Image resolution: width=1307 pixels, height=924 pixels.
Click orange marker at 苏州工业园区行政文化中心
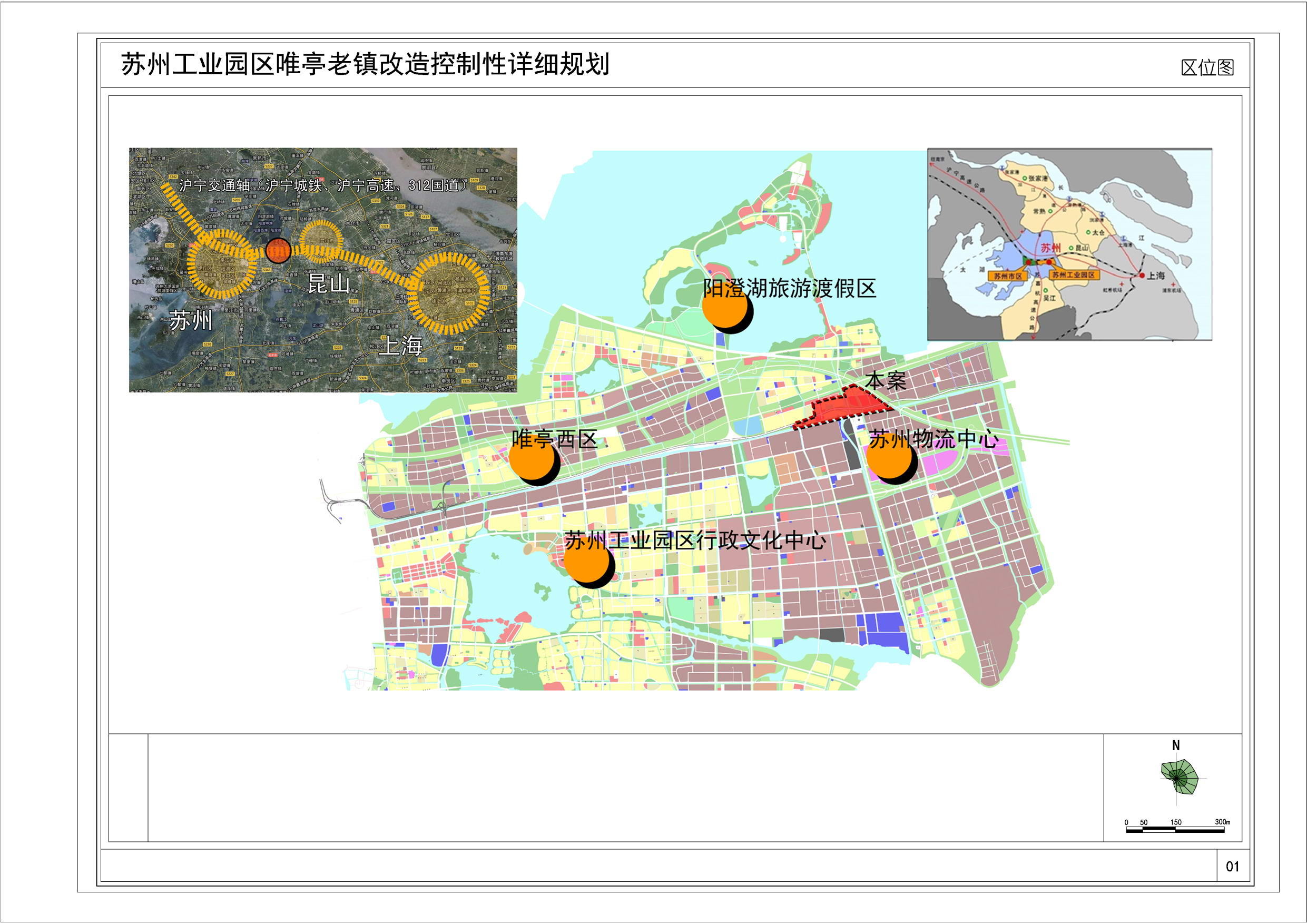[x=586, y=563]
